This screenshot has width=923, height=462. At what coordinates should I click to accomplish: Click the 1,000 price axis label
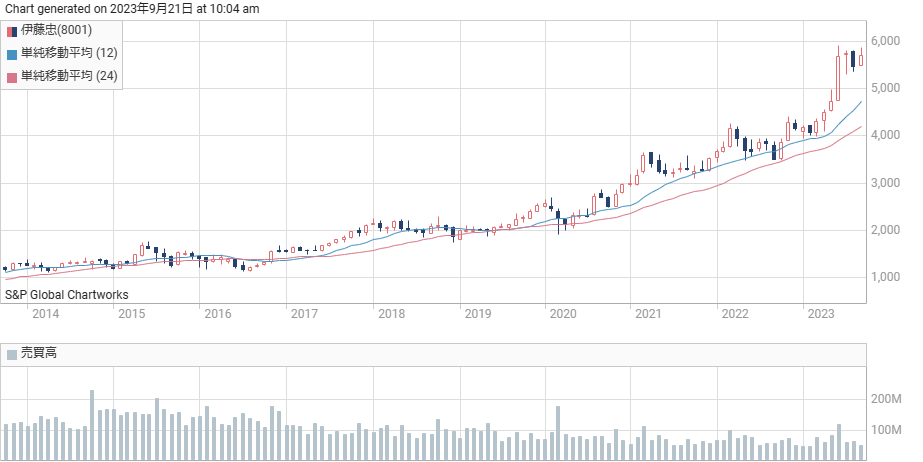(x=885, y=277)
